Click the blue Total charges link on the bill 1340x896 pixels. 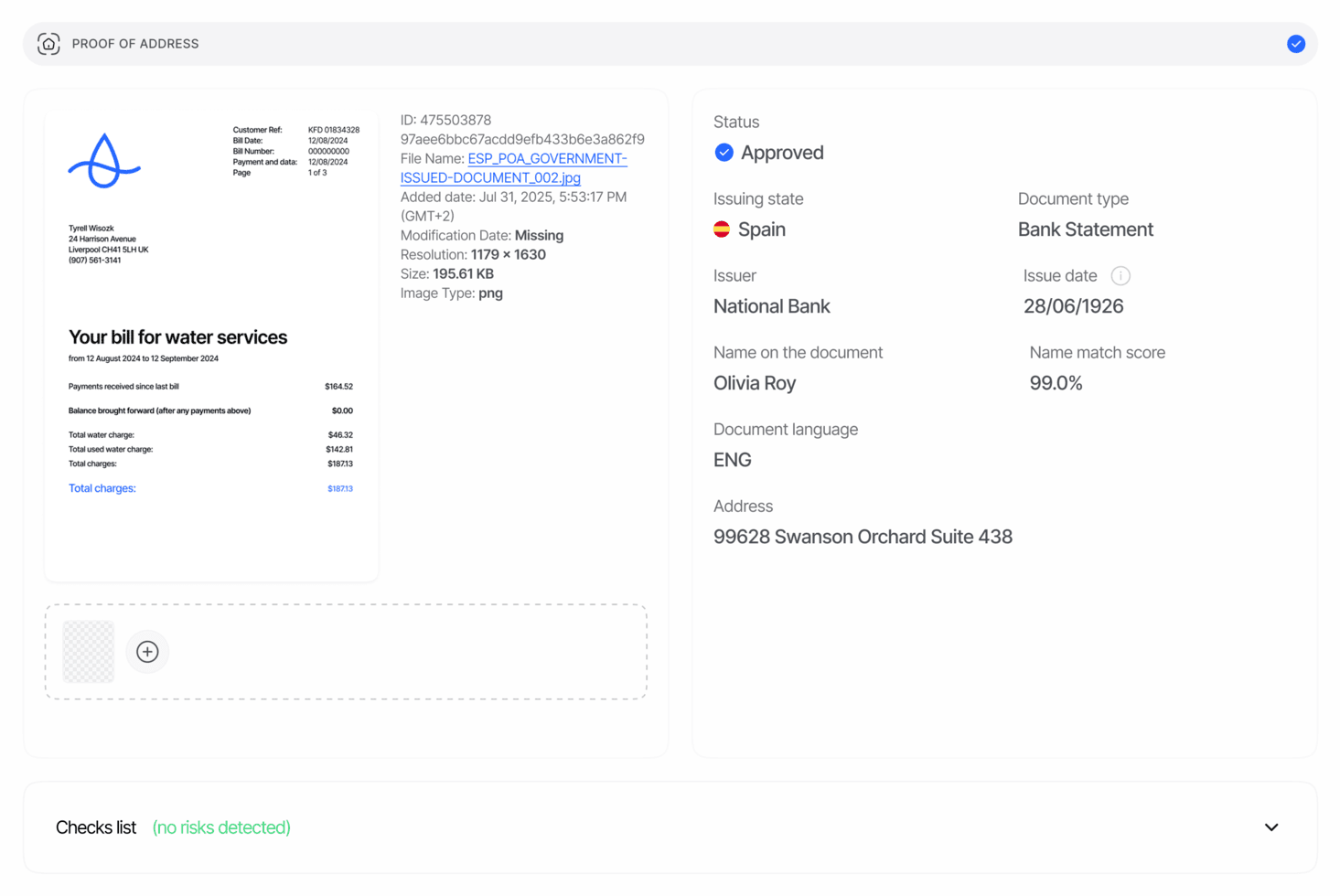[x=102, y=487]
